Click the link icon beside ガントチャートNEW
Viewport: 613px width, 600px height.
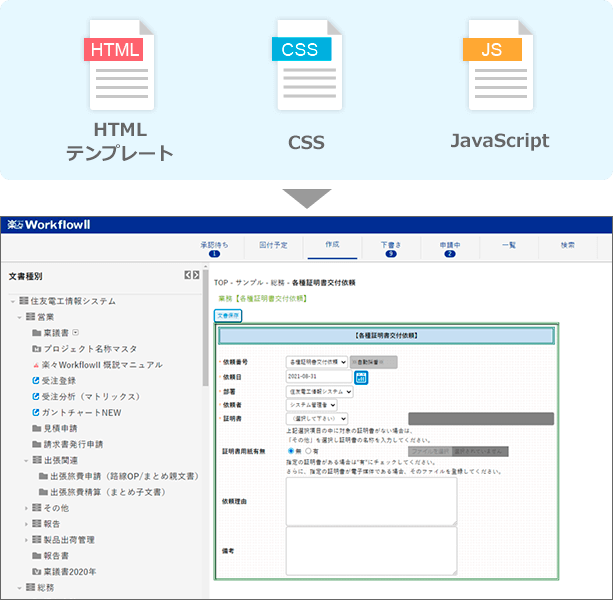[36, 412]
